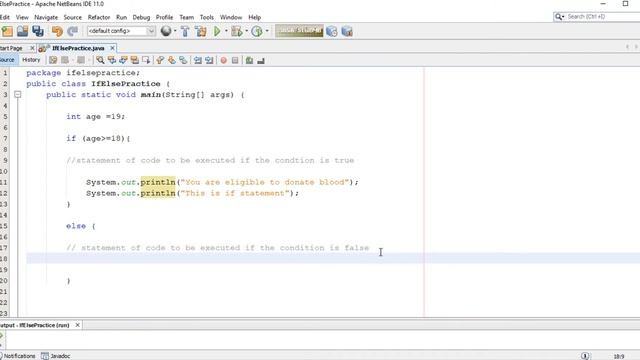Click the Find Selection magnifier icon
This screenshot has height=360, width=640.
pyautogui.click(x=100, y=60)
